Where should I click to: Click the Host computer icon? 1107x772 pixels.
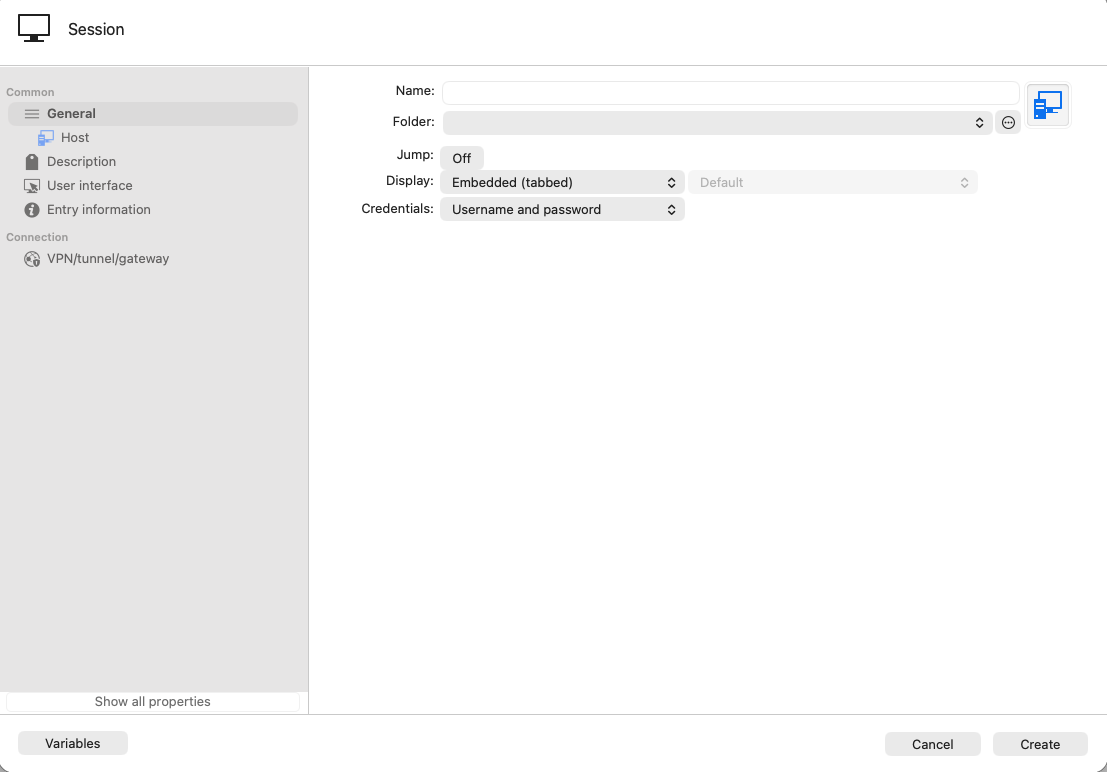(46, 138)
